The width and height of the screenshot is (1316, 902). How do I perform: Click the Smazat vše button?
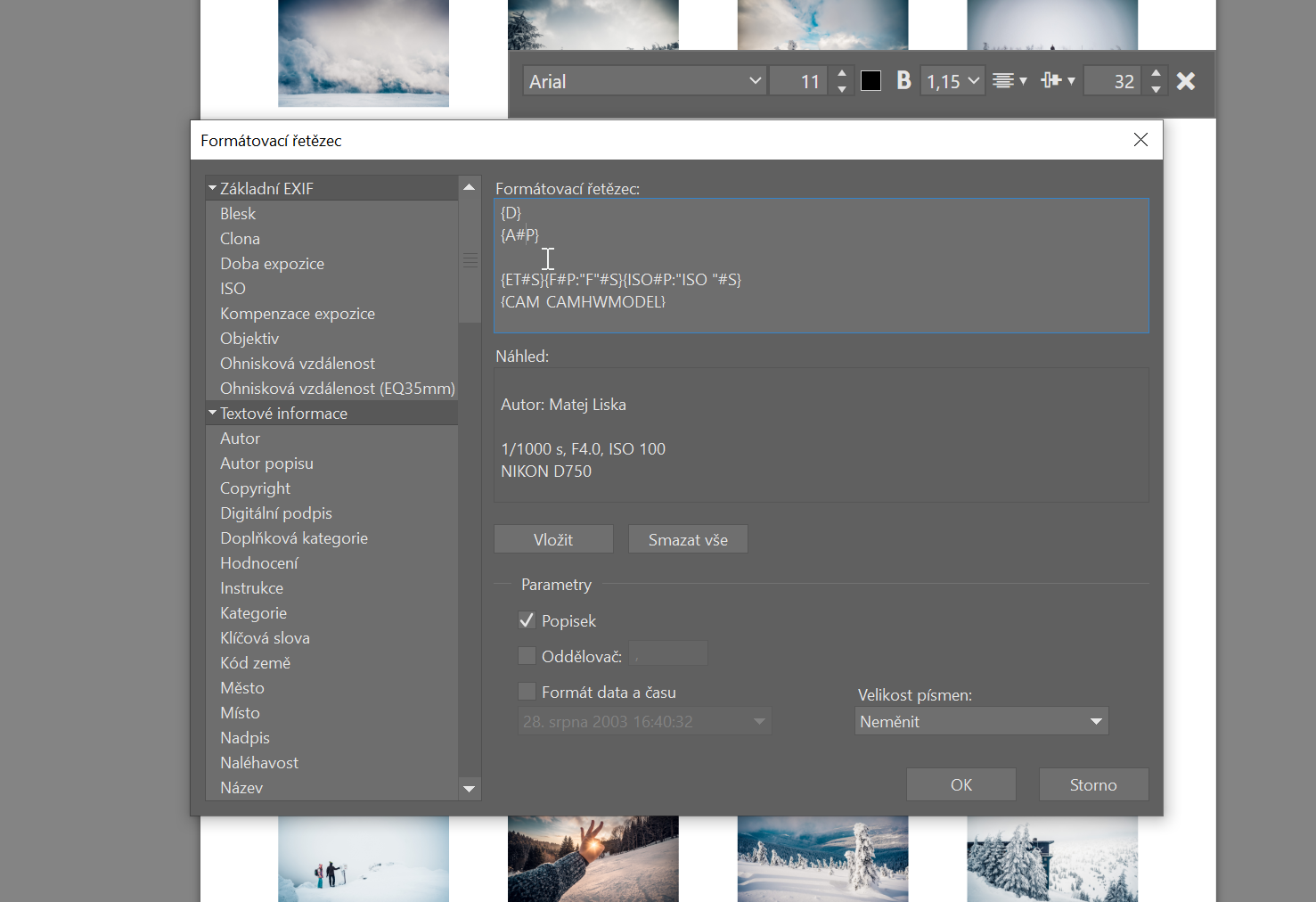point(688,539)
